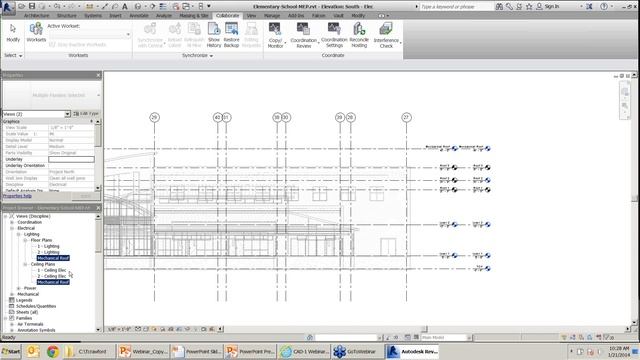This screenshot has height=360, width=640.
Task: Click the Legends node in Project Browser
Action: [x=24, y=300]
